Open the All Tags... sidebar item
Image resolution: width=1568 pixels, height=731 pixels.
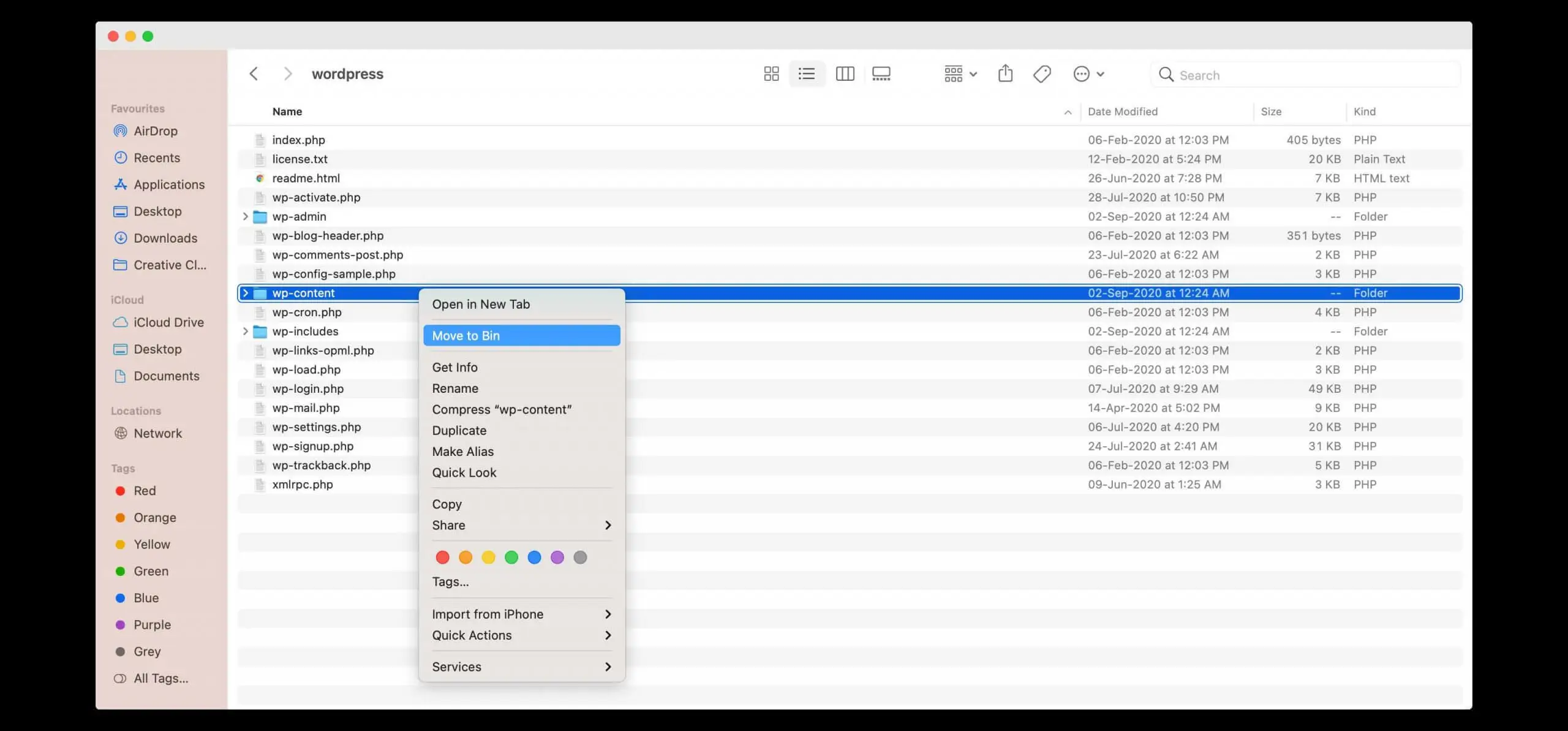[160, 678]
